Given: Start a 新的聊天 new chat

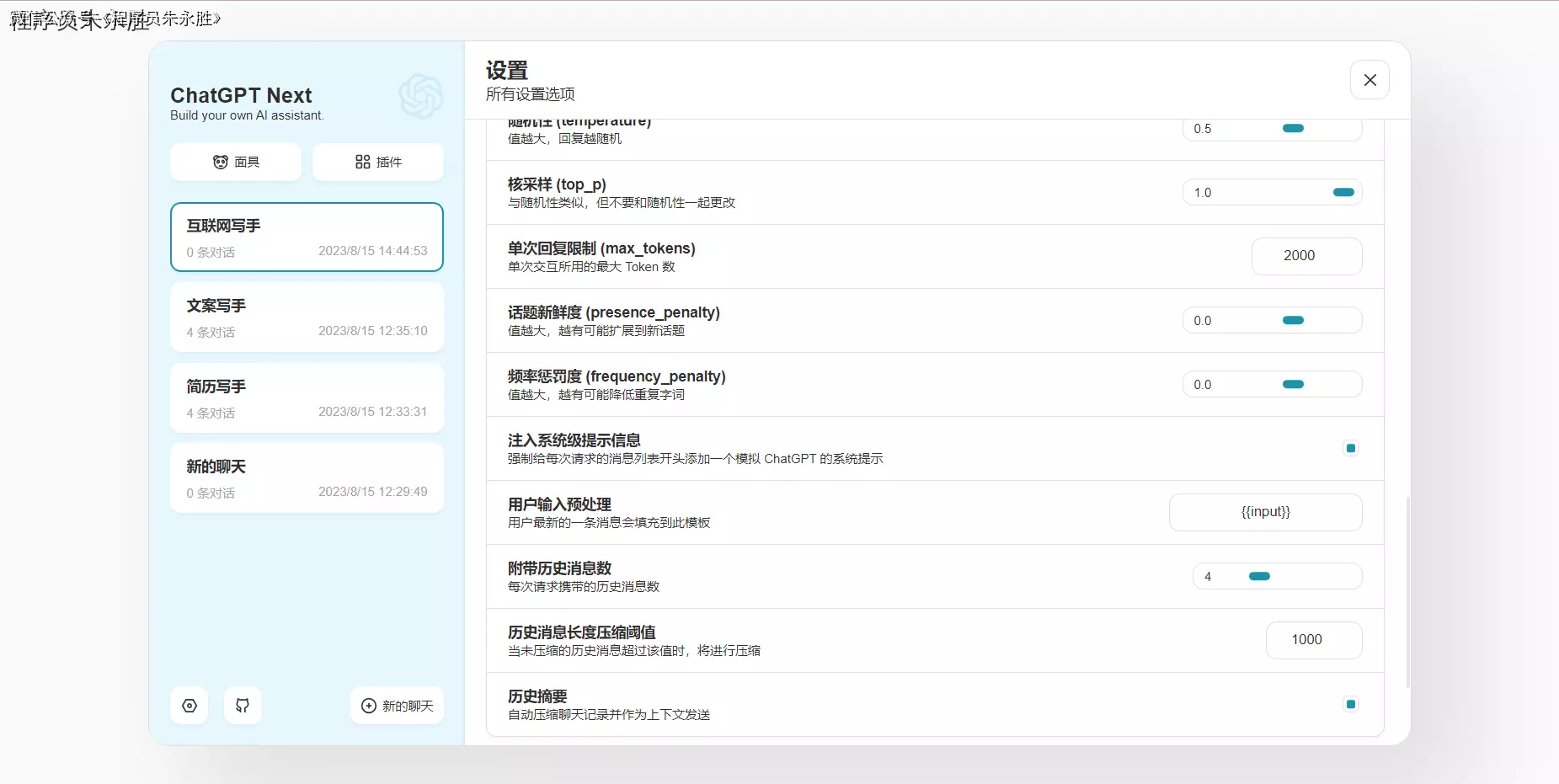Looking at the screenshot, I should 397,706.
